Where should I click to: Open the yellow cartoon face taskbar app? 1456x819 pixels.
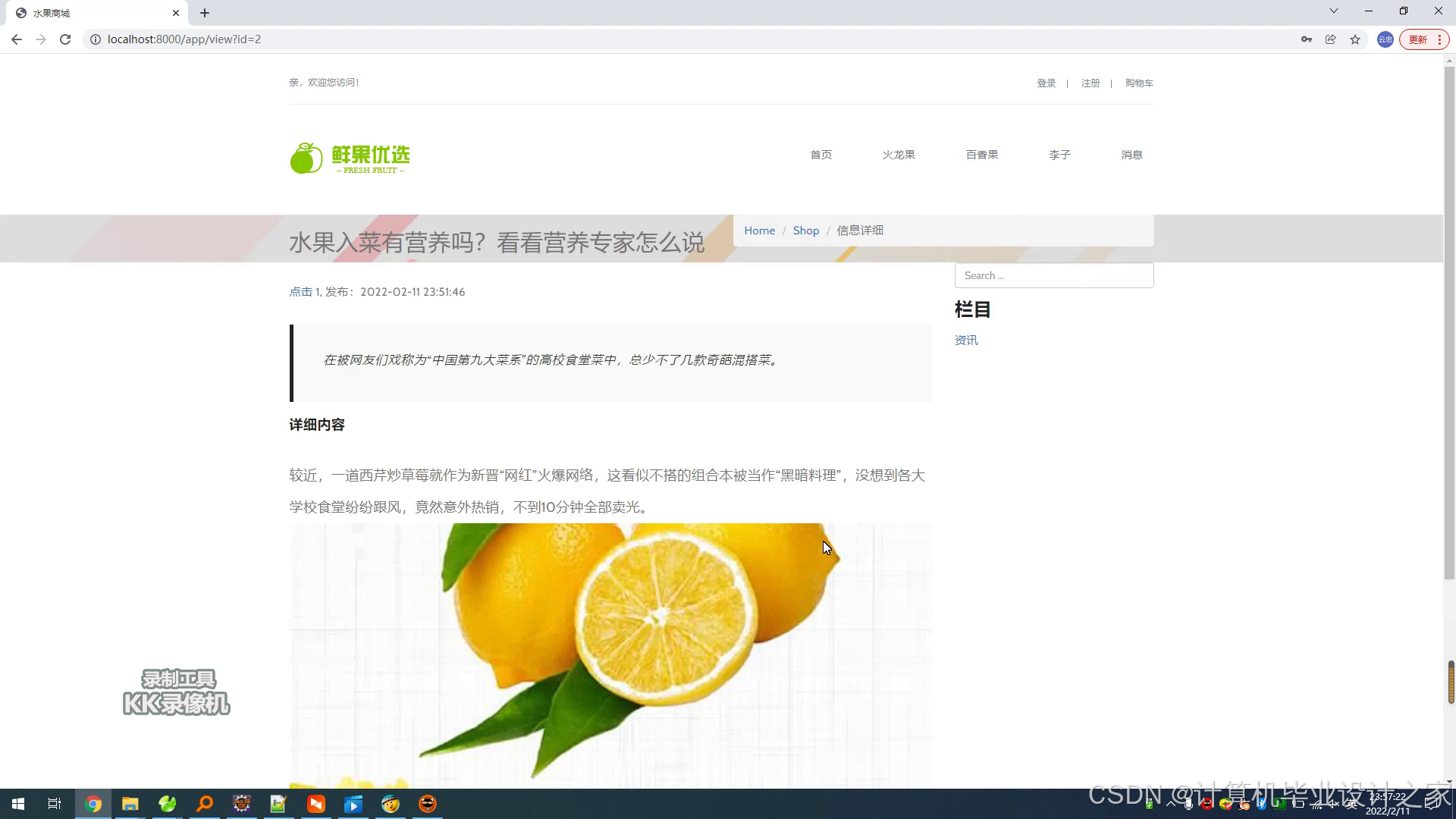point(391,804)
